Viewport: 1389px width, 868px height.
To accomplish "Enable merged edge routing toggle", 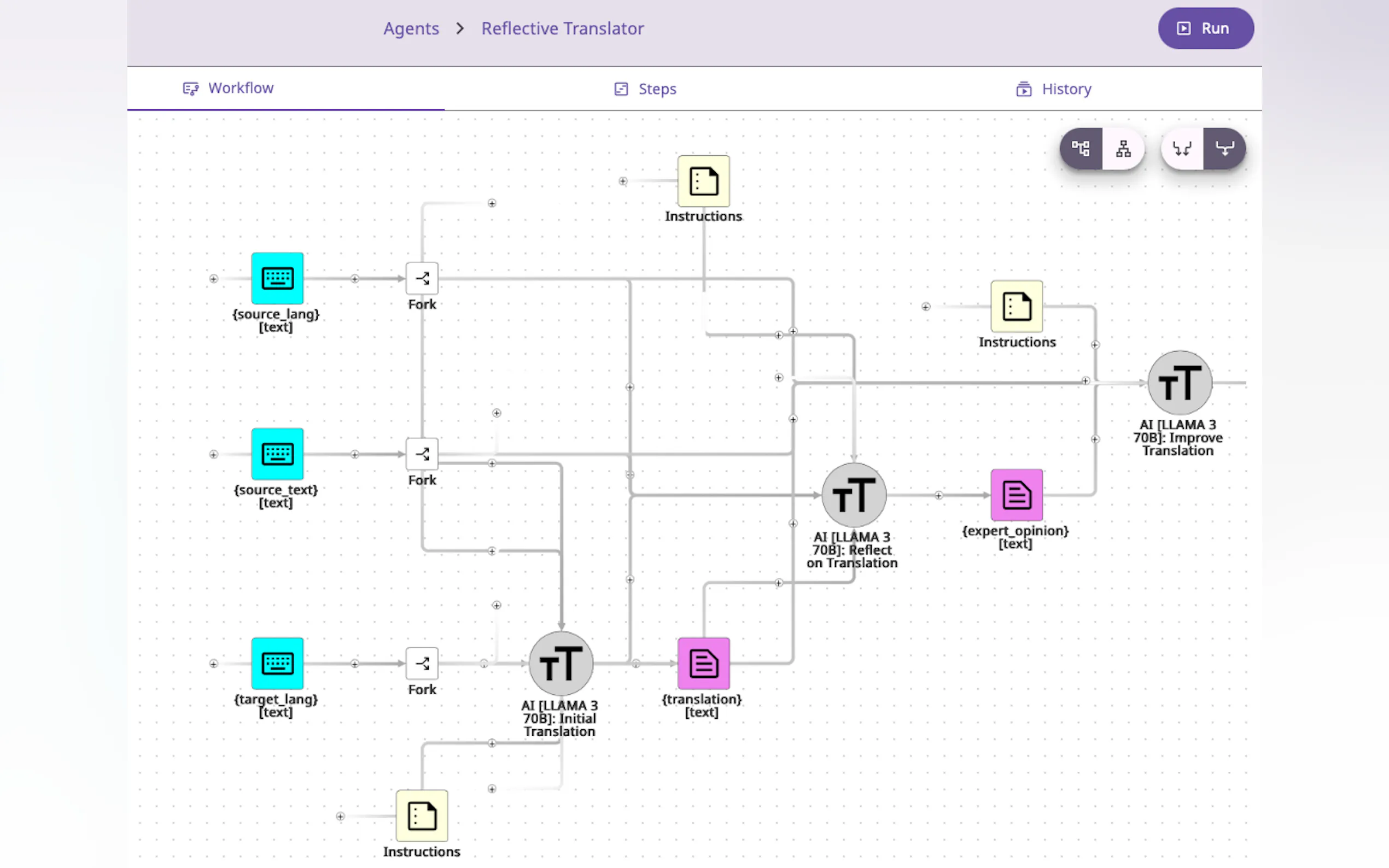I will pos(1224,149).
